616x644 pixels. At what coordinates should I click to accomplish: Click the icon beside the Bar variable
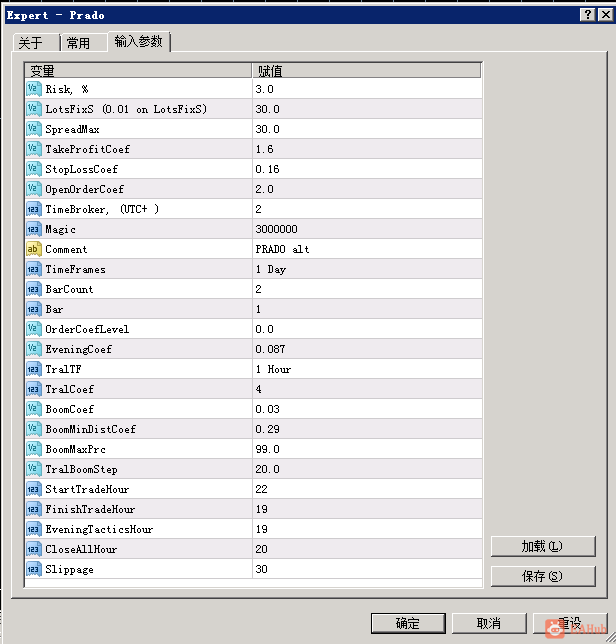click(x=34, y=309)
